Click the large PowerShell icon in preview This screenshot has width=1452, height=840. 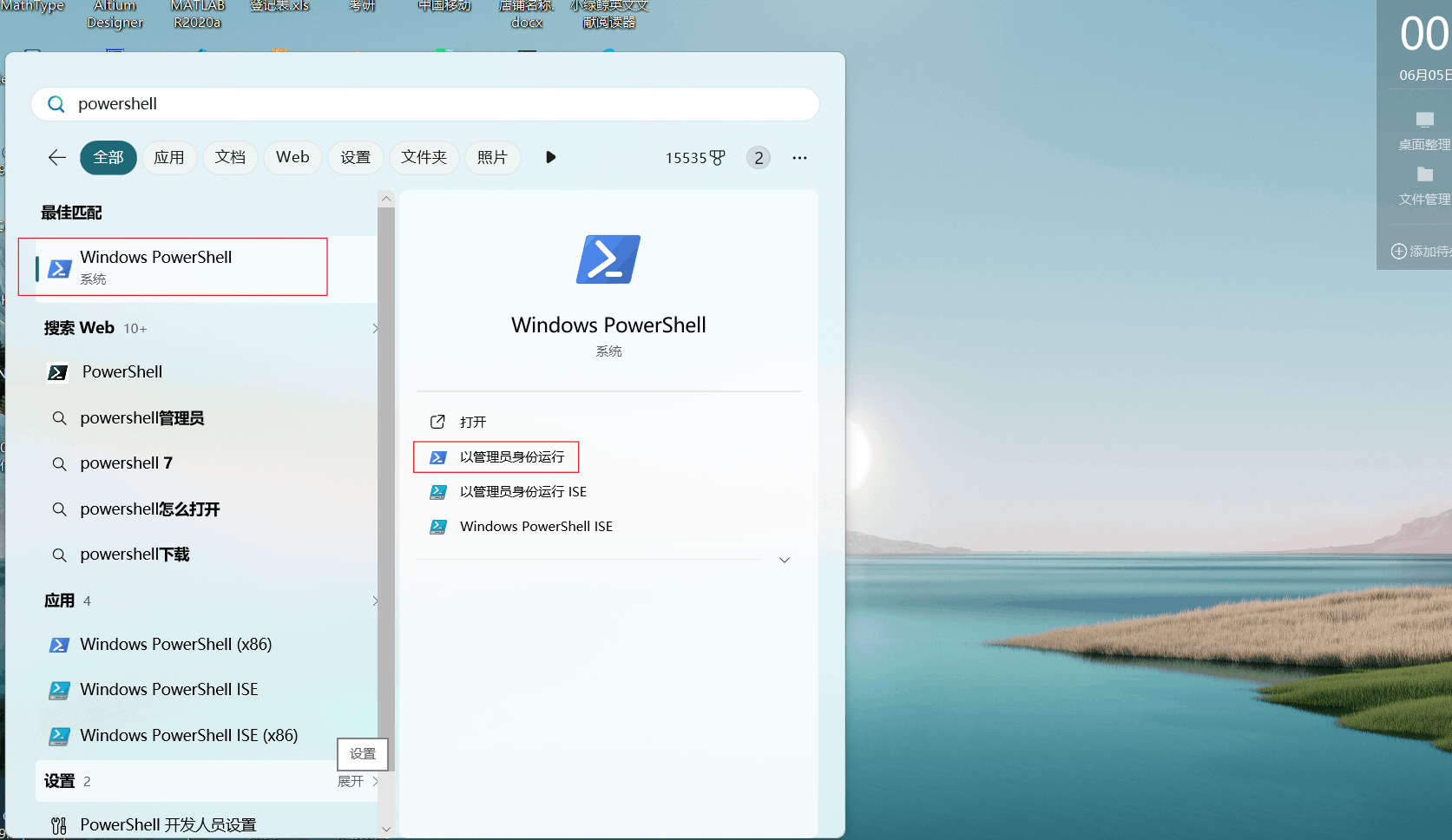click(608, 259)
